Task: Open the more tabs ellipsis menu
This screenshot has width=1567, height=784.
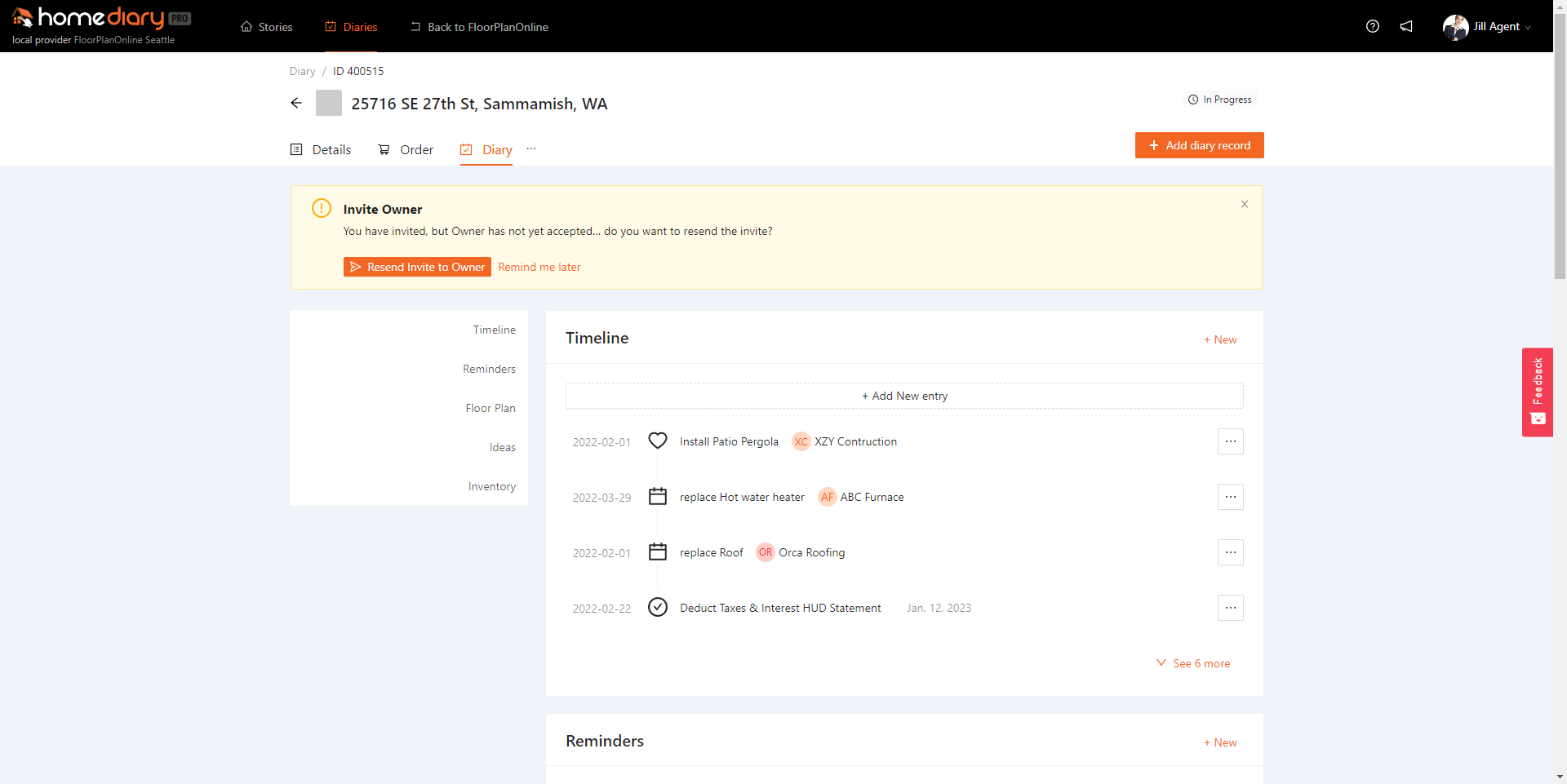Action: [531, 148]
